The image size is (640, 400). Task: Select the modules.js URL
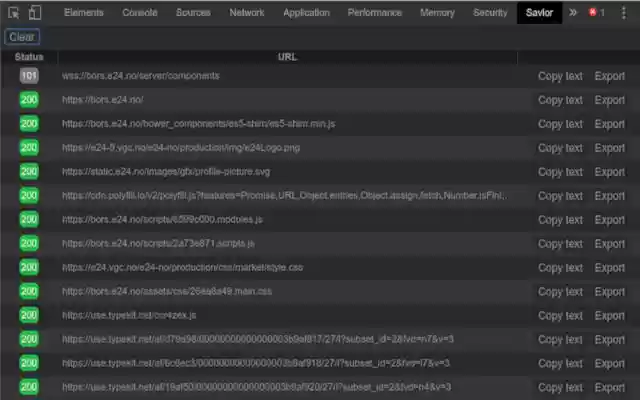(x=162, y=220)
